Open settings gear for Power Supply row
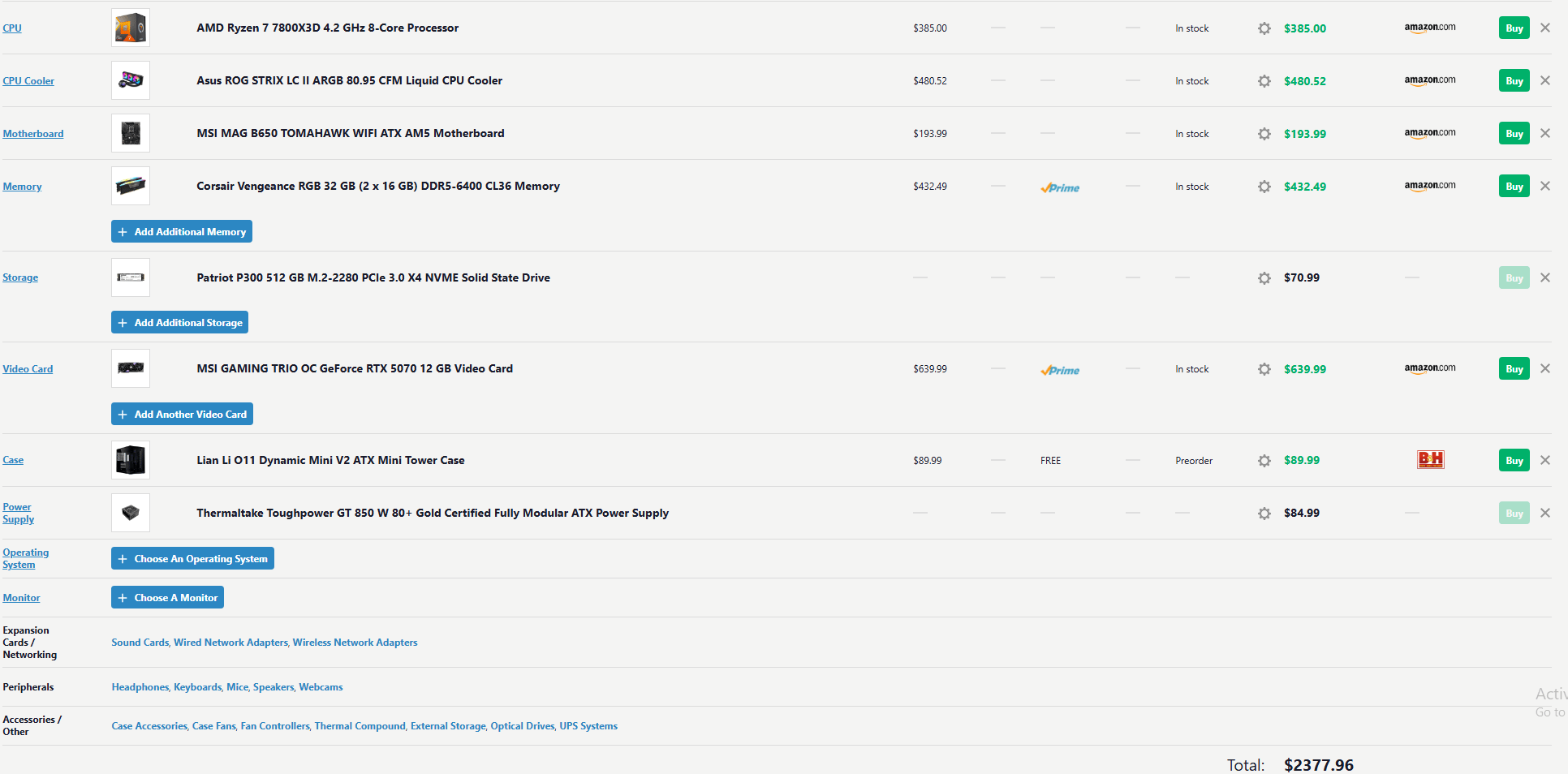1568x774 pixels. coord(1264,514)
